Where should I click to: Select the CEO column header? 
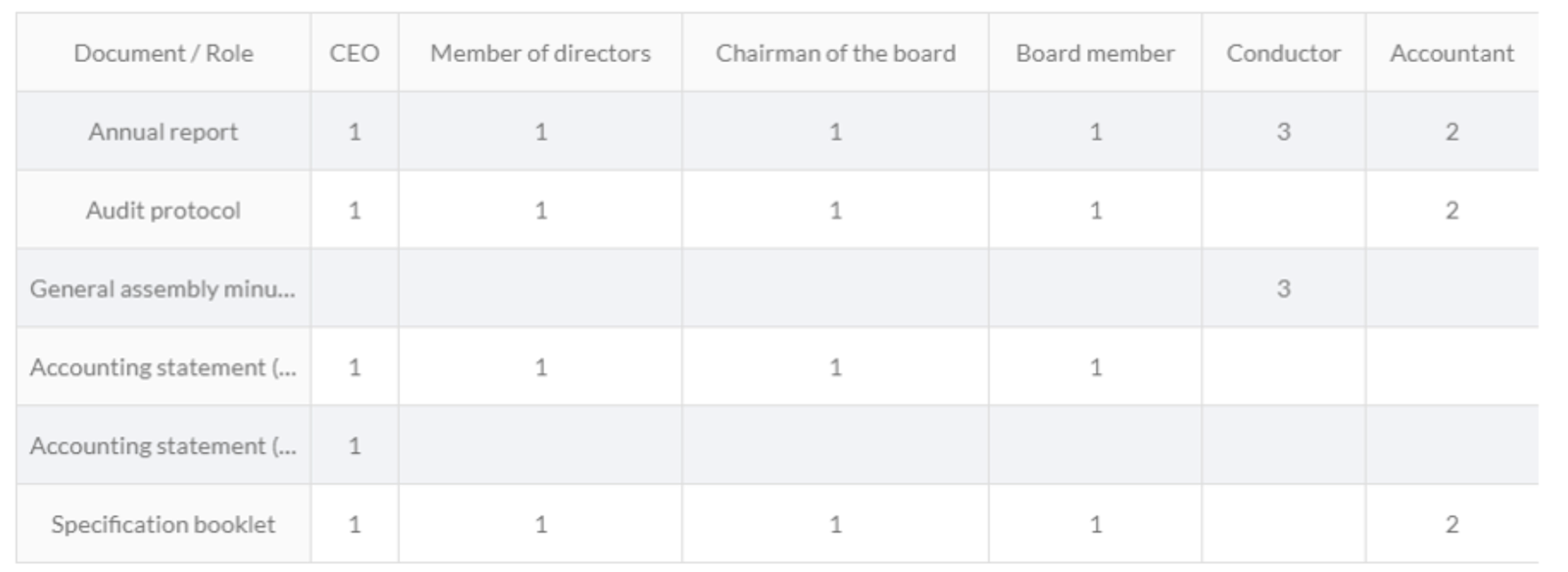pos(355,53)
